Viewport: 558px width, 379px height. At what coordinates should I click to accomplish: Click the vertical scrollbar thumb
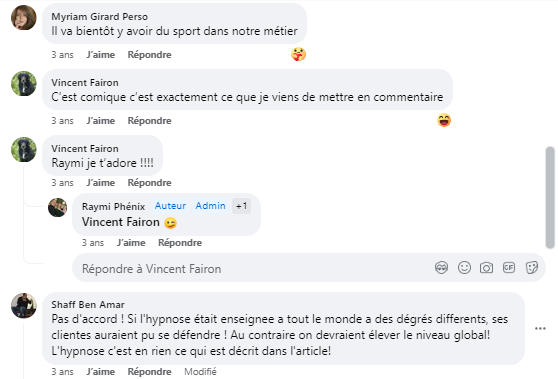(x=550, y=198)
